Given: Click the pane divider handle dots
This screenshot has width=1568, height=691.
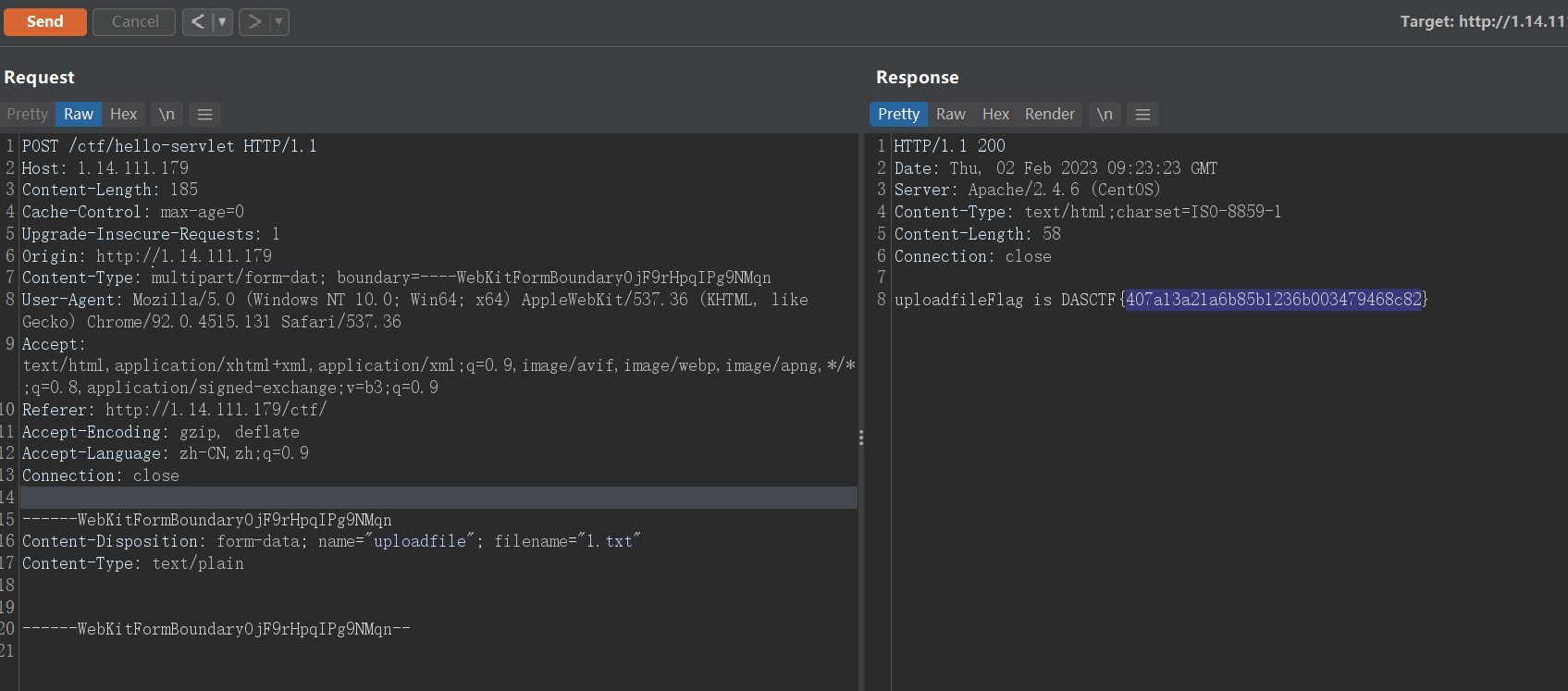Looking at the screenshot, I should point(861,438).
